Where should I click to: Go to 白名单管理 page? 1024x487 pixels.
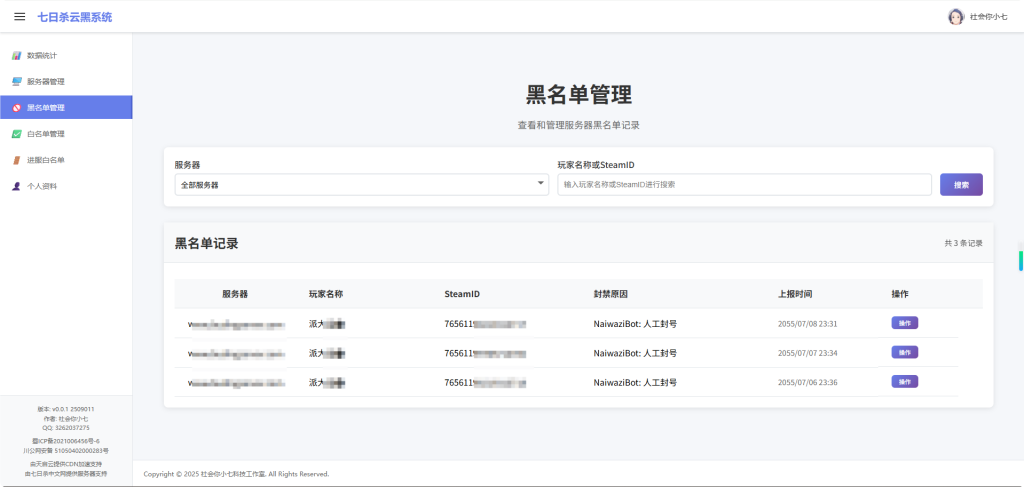66,134
